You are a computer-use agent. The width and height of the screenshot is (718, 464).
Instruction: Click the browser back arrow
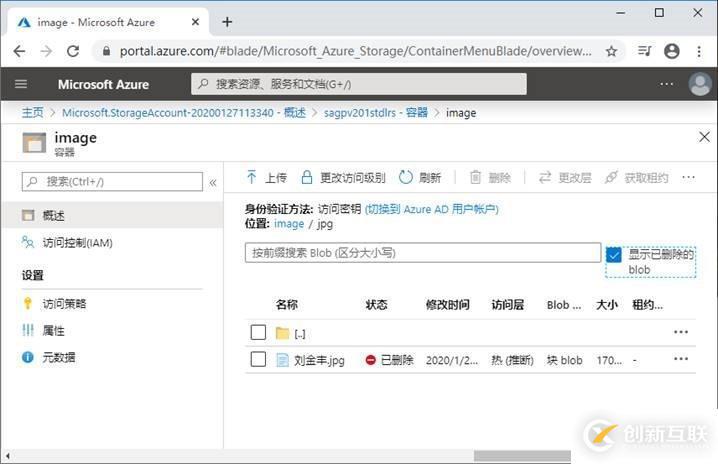[19, 51]
